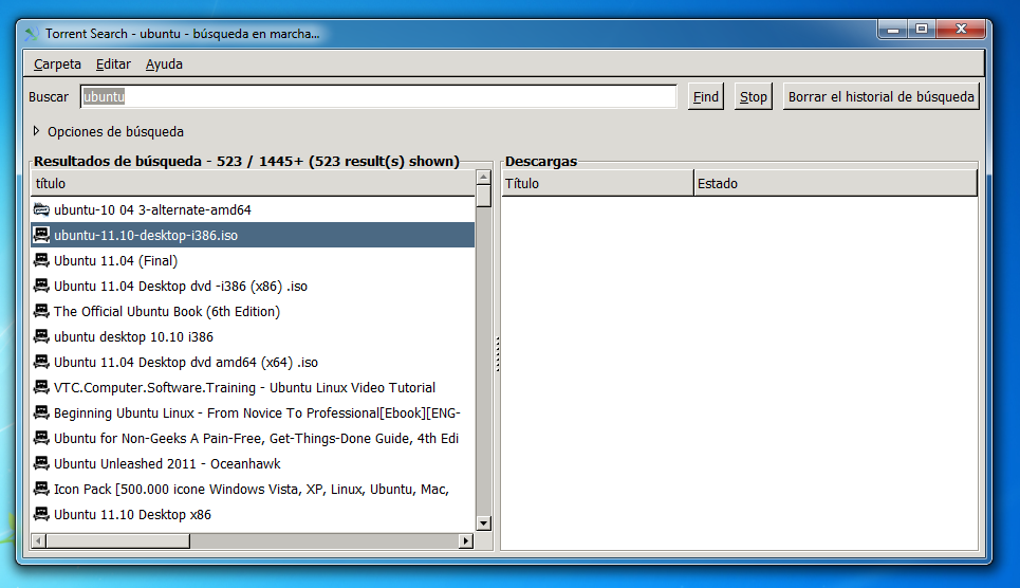
Task: Click the Título column header in Descargas
Action: (597, 183)
